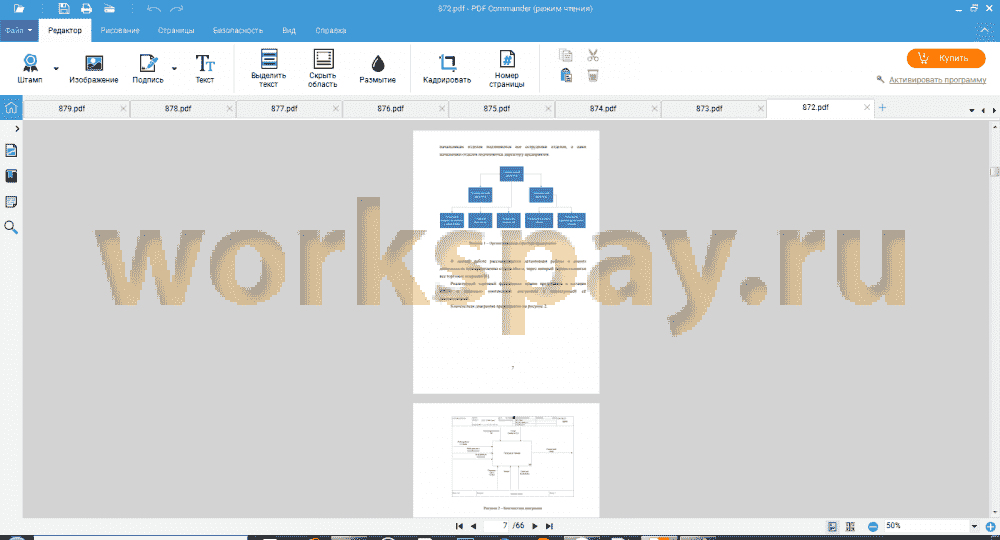Activate the Текст text tool
This screenshot has width=1000, height=540.
tap(205, 69)
